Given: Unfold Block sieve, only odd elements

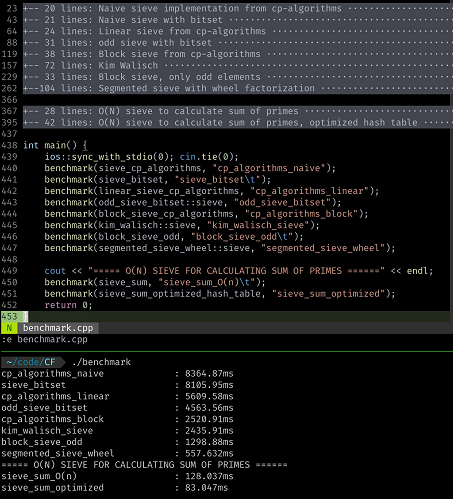Looking at the screenshot, I should click(238, 77).
